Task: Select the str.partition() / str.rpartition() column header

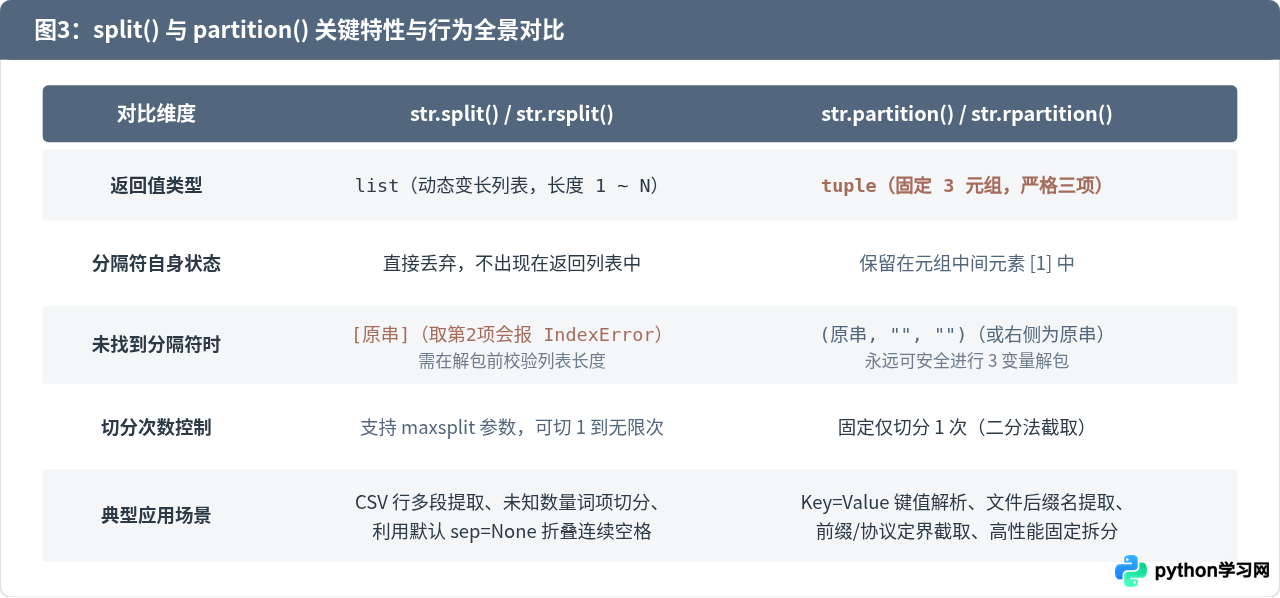Action: coord(966,114)
